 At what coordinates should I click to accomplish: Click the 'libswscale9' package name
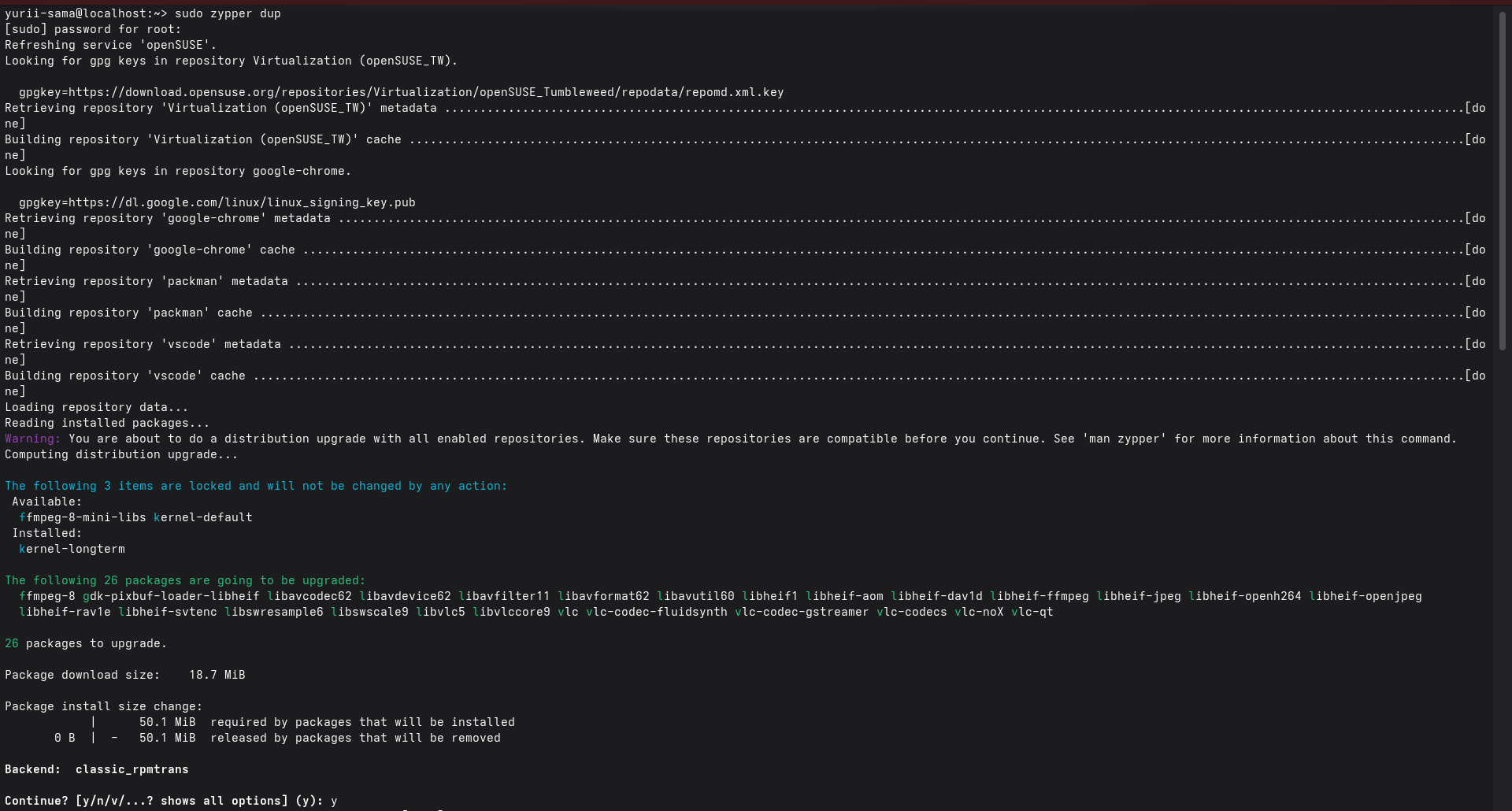(x=369, y=612)
